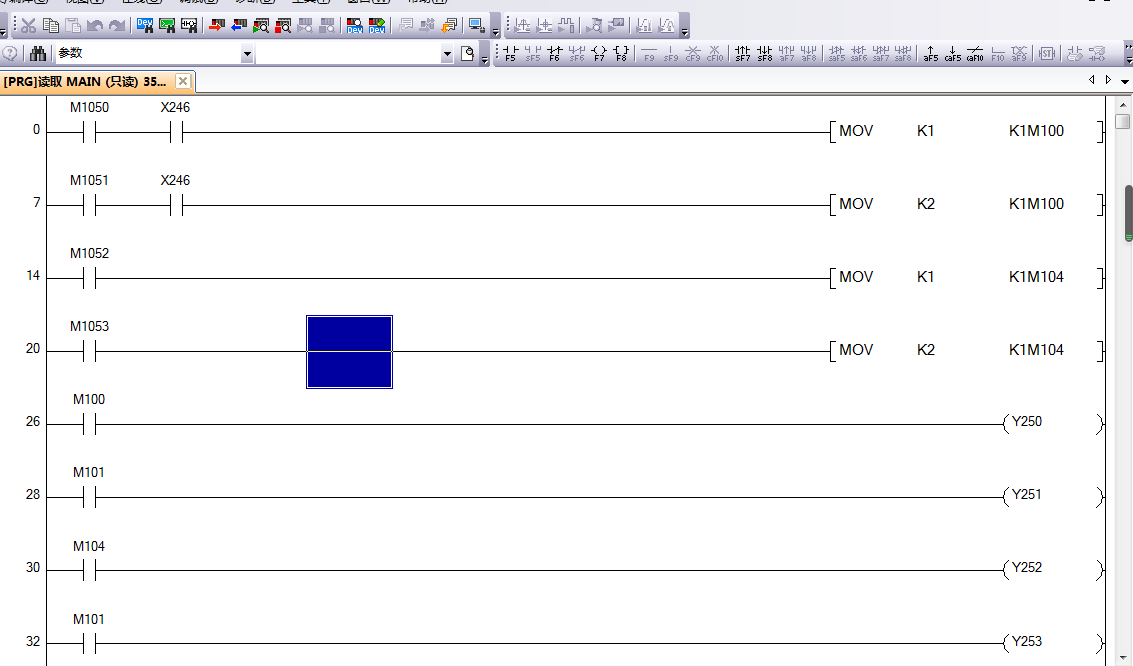Click the Read from PLC icon
This screenshot has height=666, width=1133.
pyautogui.click(x=238, y=26)
